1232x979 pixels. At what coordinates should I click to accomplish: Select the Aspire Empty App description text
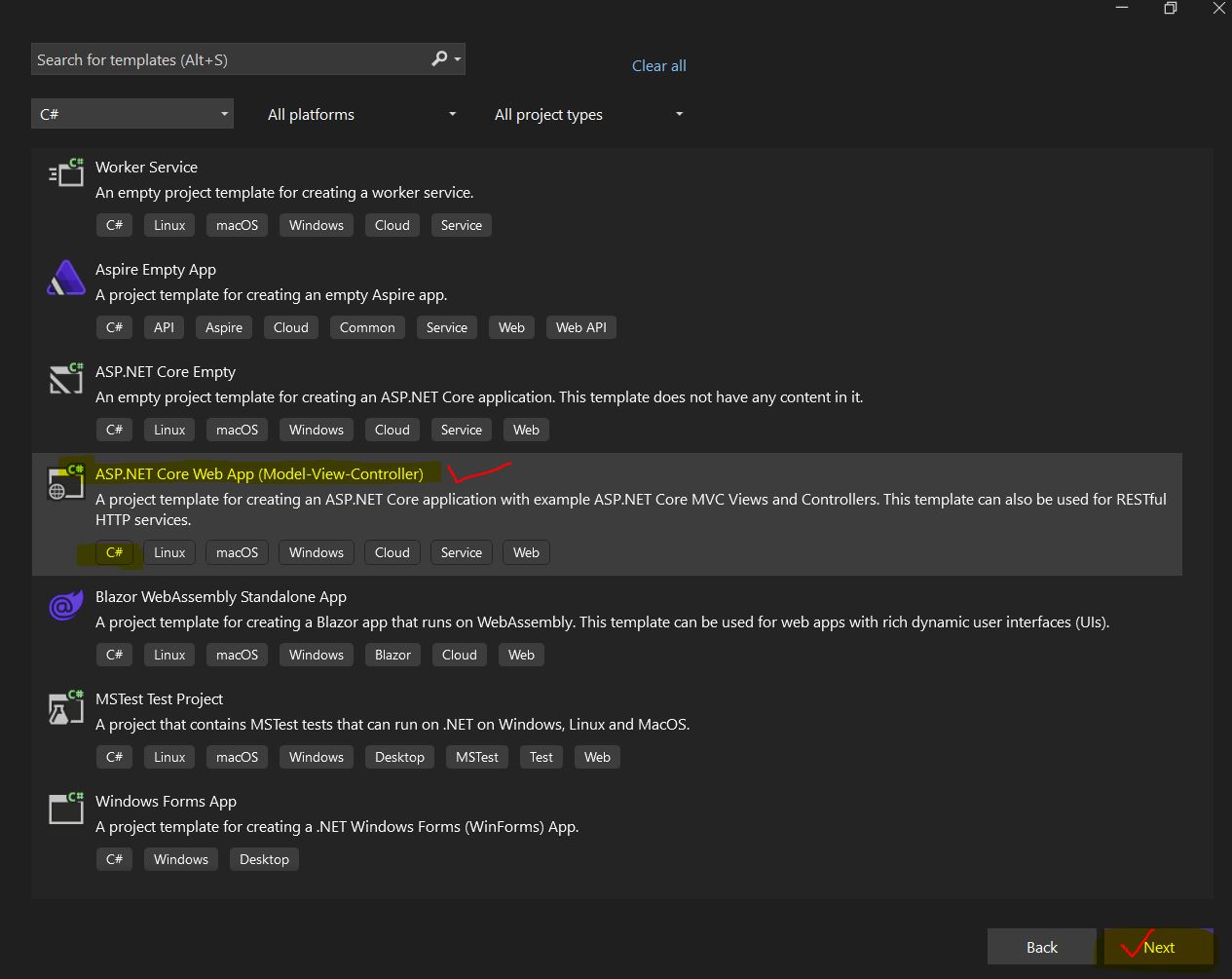[271, 294]
